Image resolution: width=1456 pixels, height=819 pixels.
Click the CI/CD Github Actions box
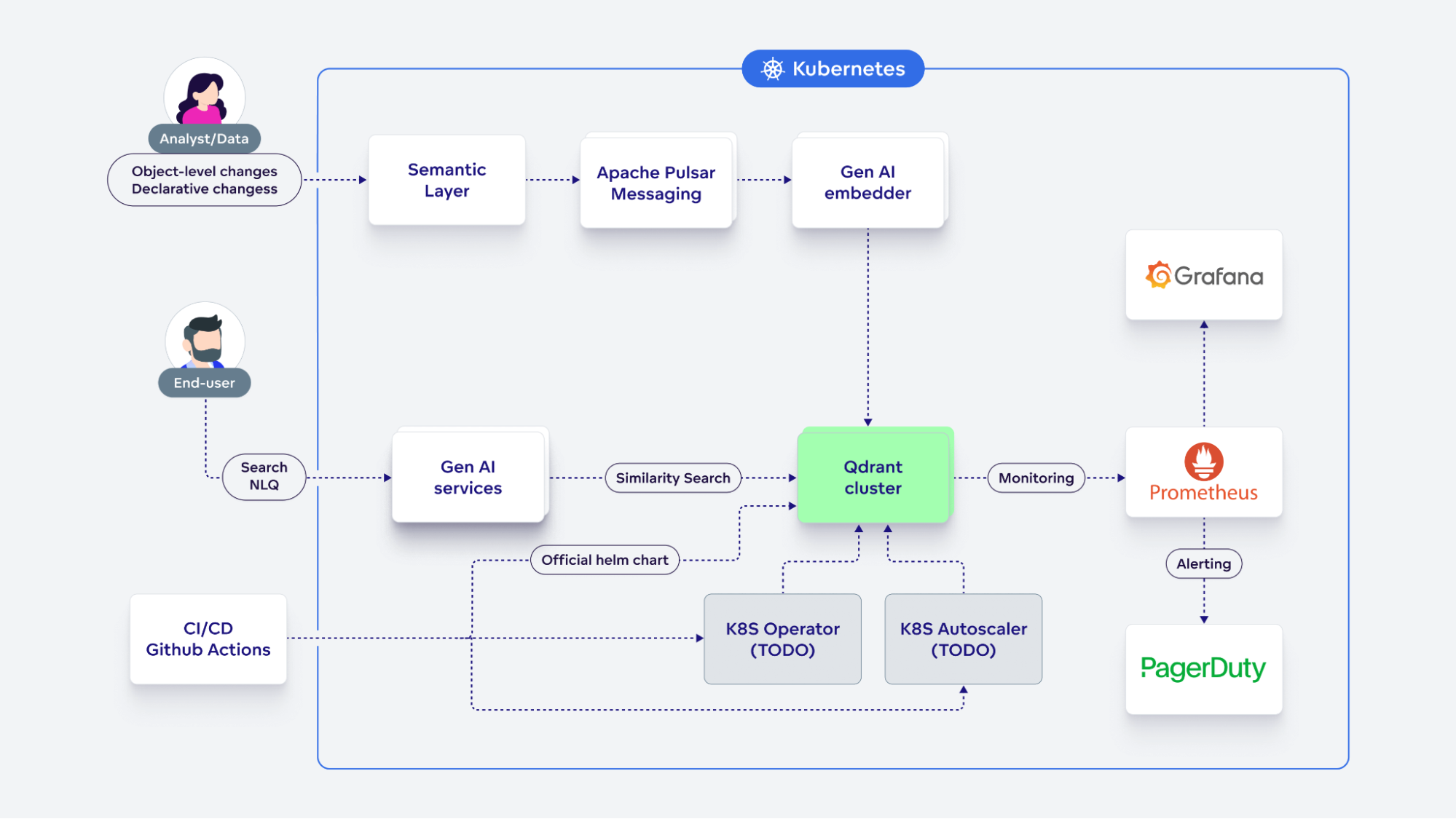click(208, 638)
